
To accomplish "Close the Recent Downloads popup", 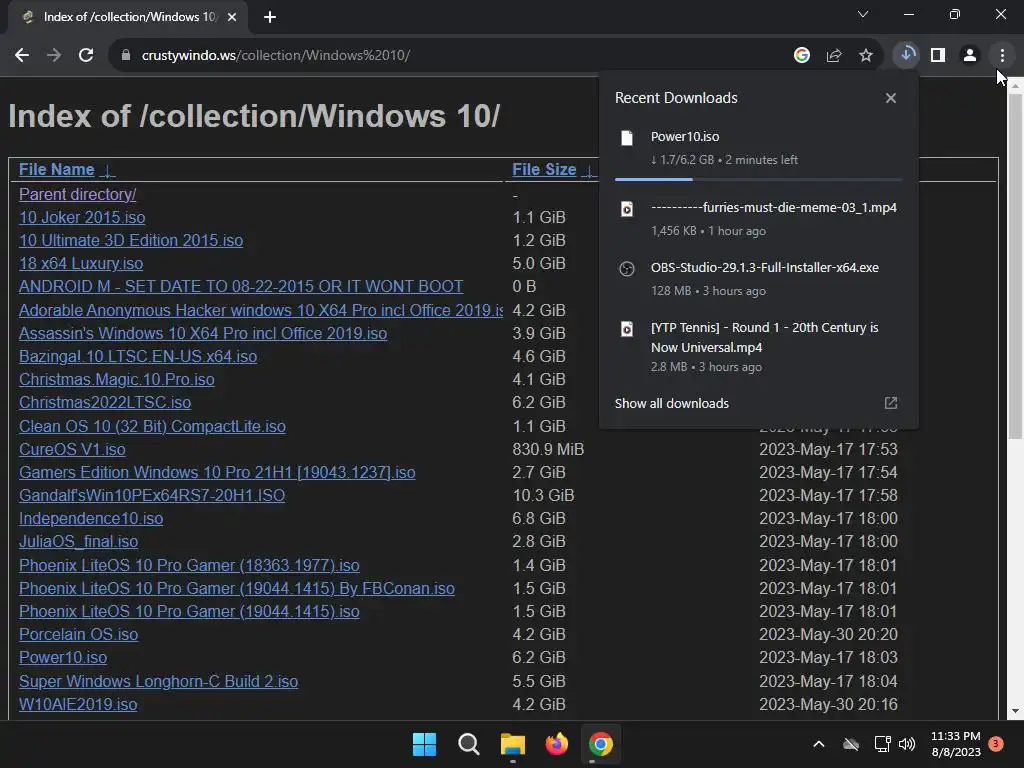I will 891,98.
